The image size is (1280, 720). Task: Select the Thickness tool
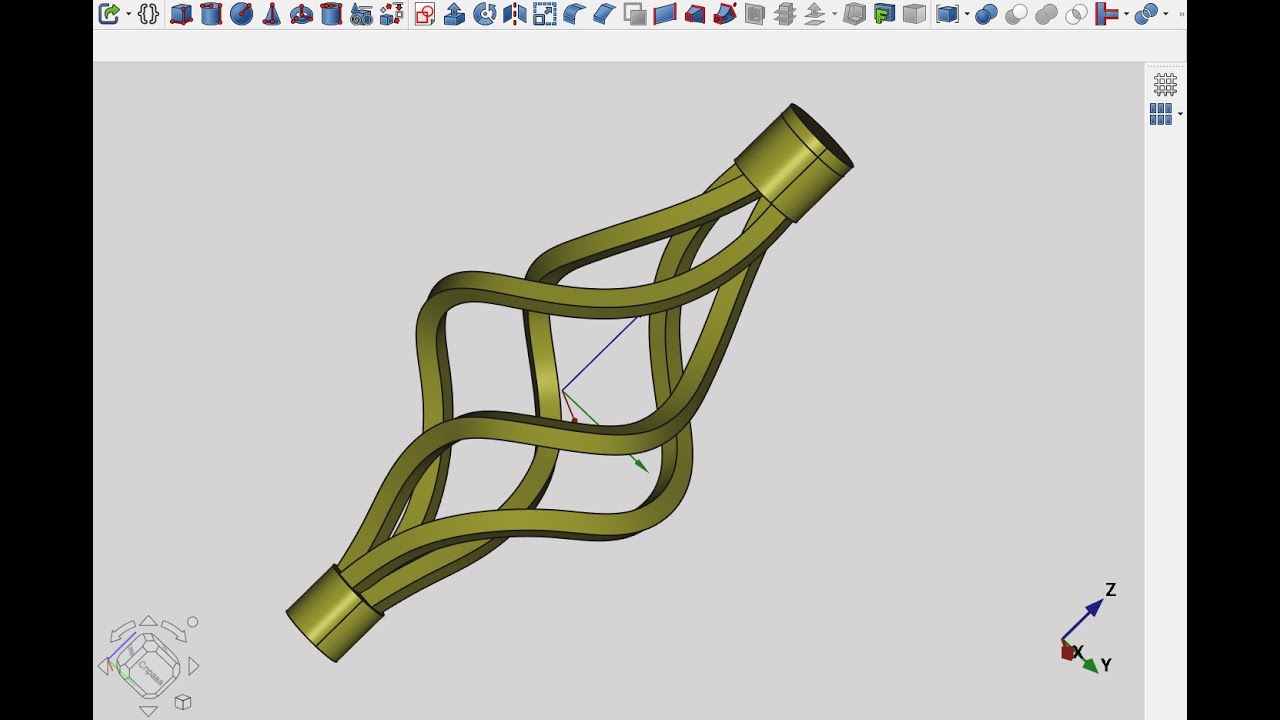[854, 14]
